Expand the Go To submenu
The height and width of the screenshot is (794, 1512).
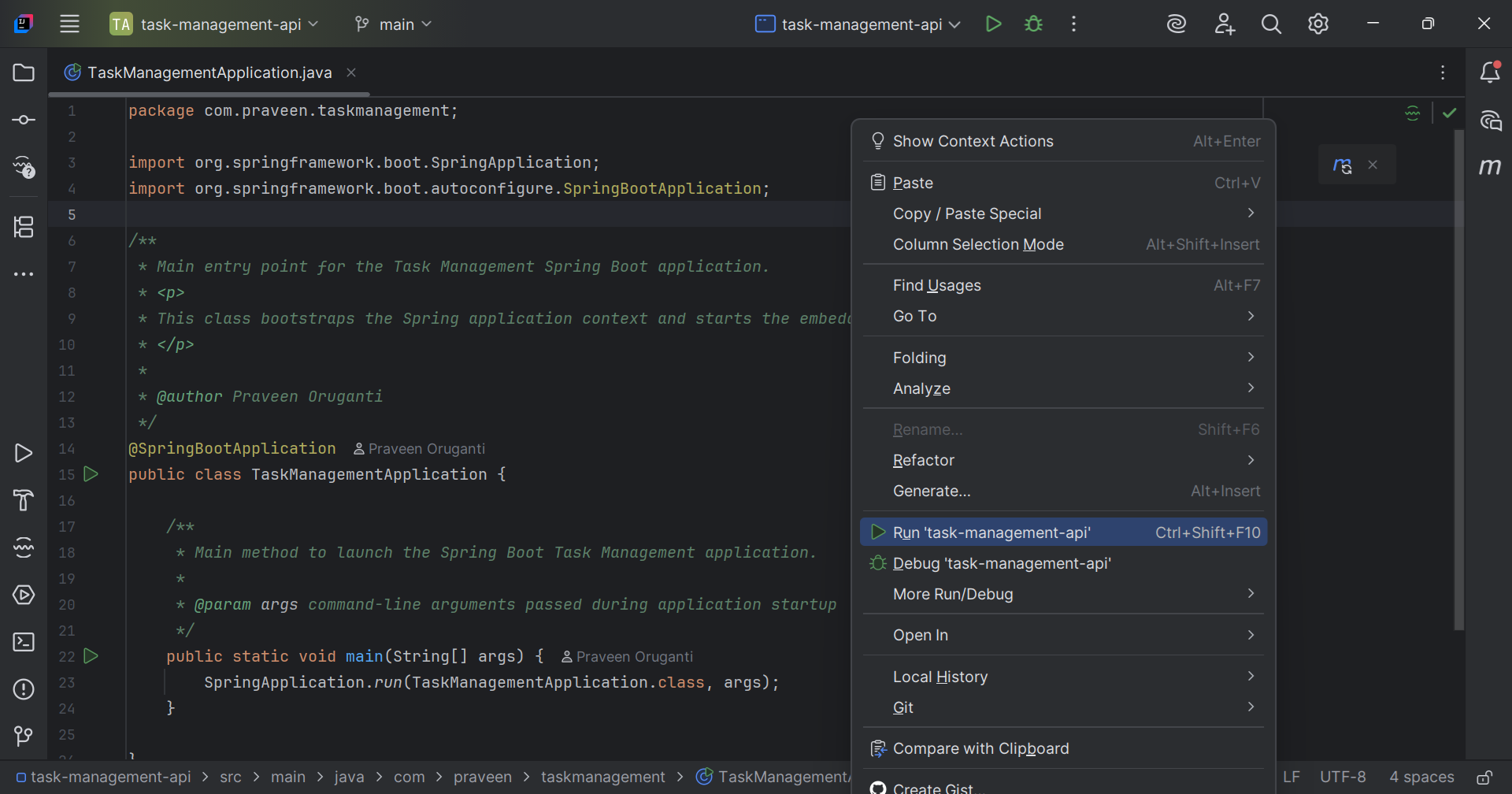pos(1063,316)
